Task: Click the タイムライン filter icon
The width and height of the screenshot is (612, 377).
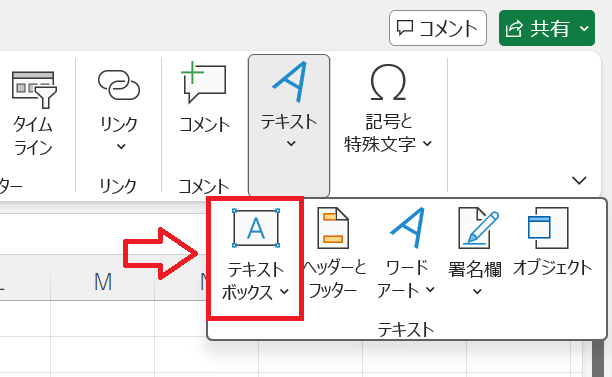Action: click(34, 89)
